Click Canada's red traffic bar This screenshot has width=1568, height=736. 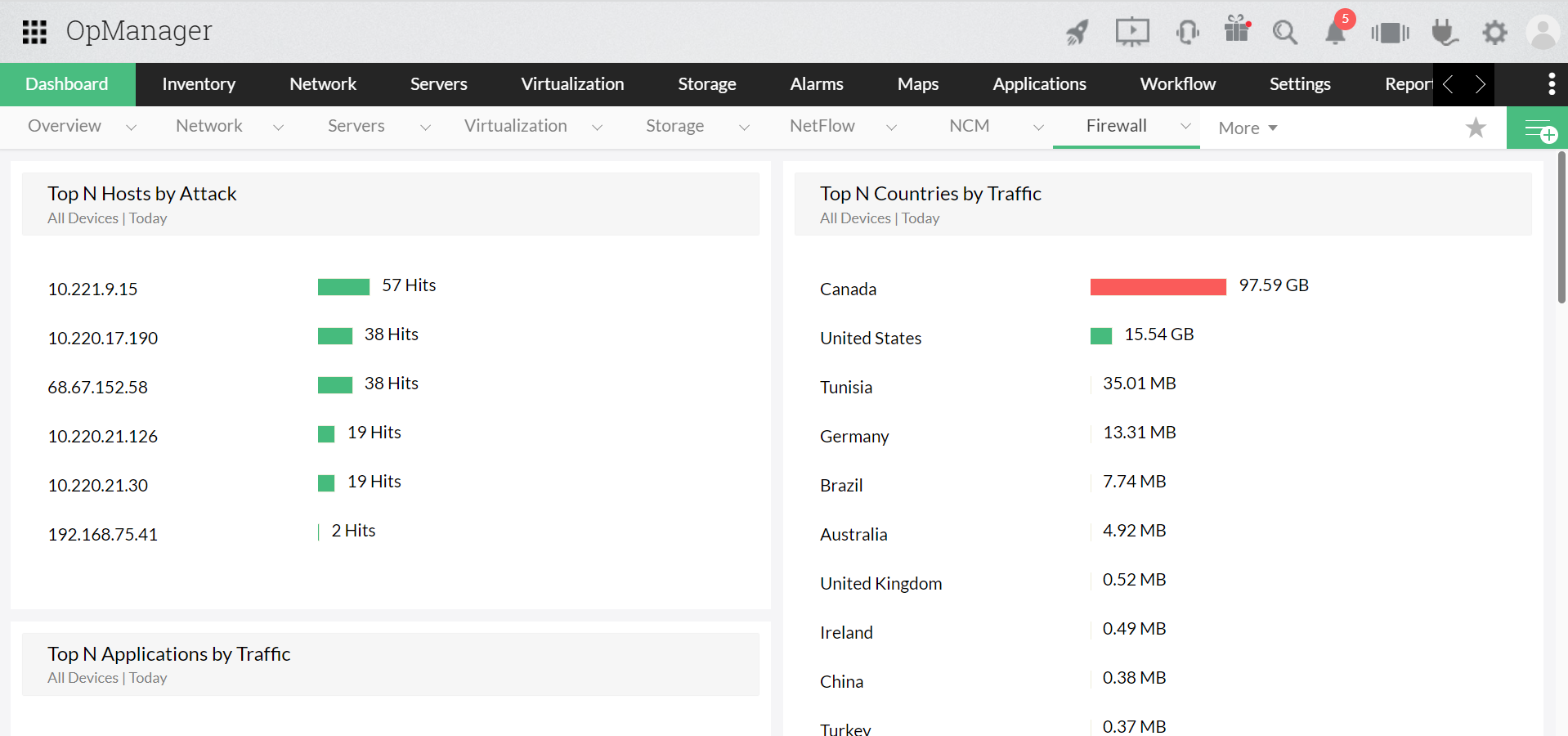pos(1158,286)
